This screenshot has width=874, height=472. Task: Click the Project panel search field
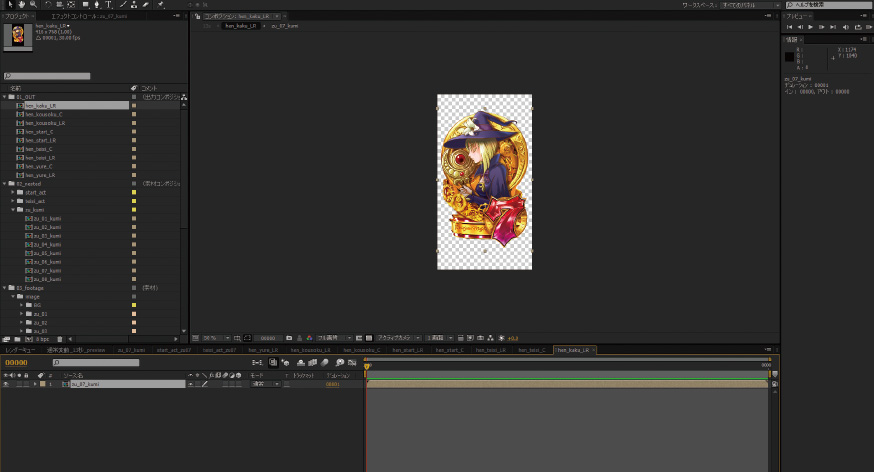click(x=47, y=76)
